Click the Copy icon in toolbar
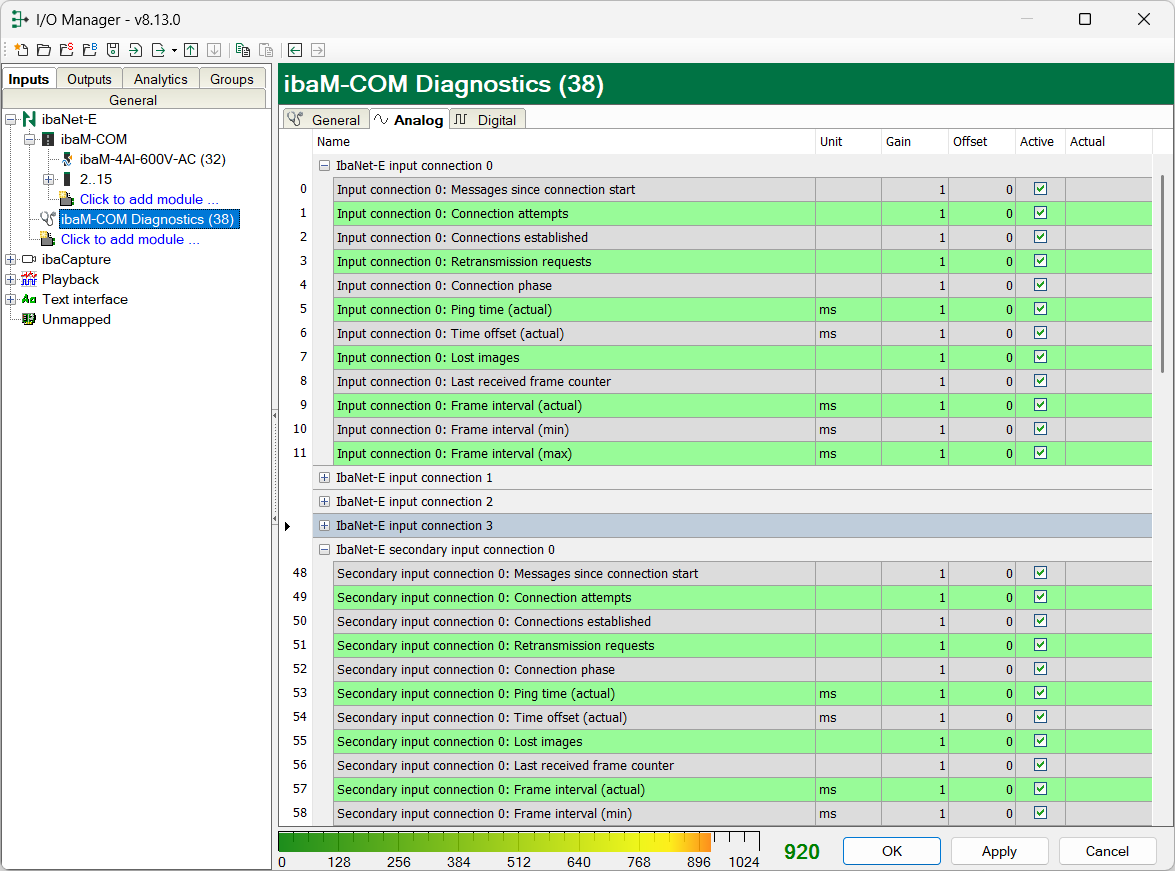1175x871 pixels. (x=243, y=50)
